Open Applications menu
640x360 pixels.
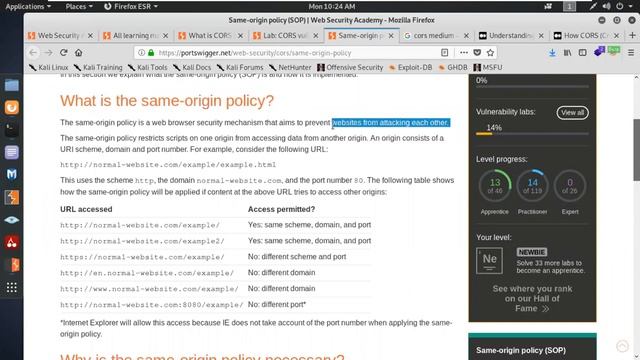pyautogui.click(x=28, y=6)
